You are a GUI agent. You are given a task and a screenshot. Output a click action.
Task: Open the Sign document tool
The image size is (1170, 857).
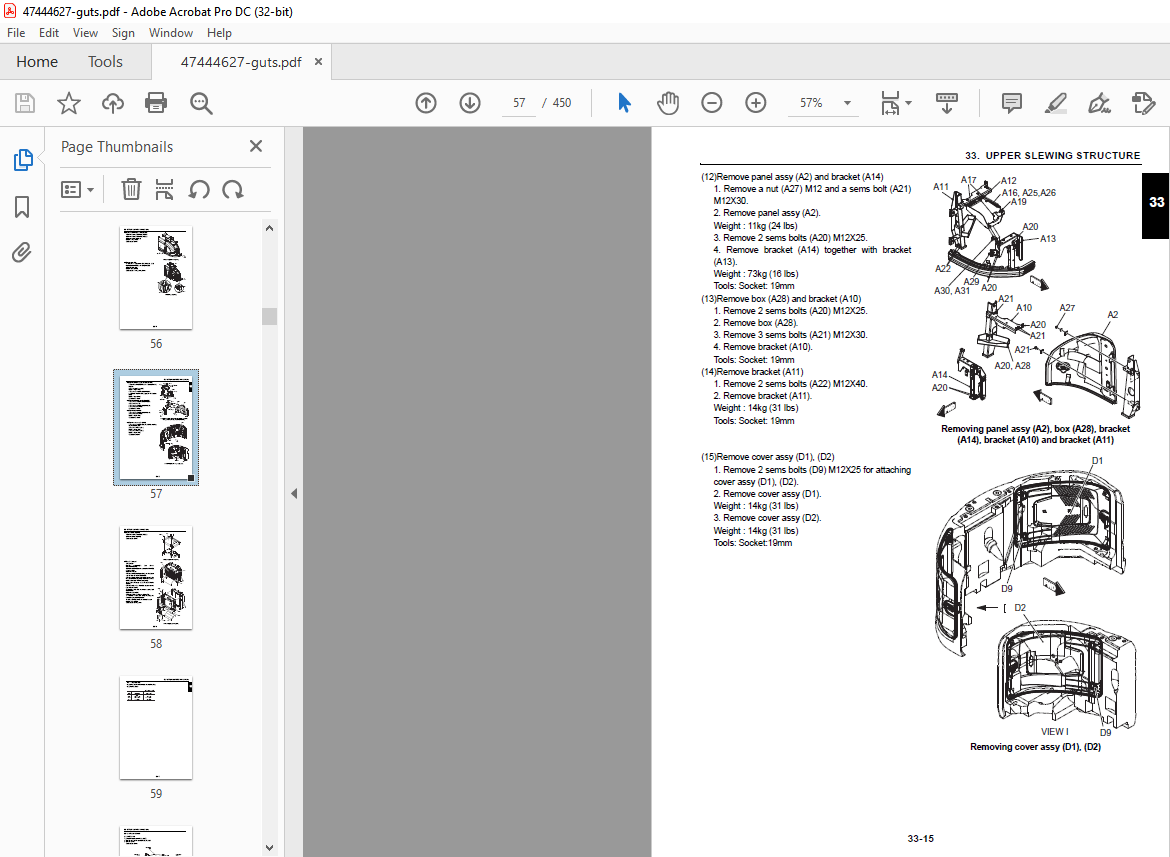(x=1099, y=103)
